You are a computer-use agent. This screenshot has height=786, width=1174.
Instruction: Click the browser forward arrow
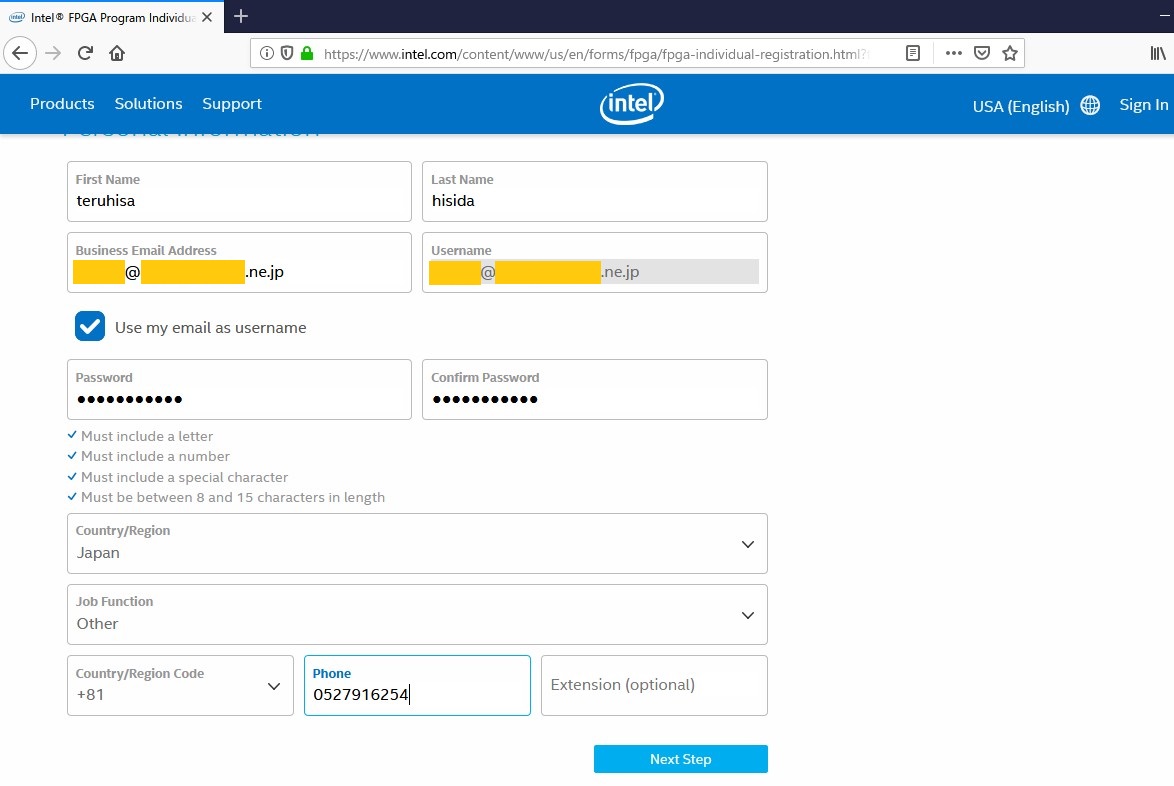pos(52,53)
